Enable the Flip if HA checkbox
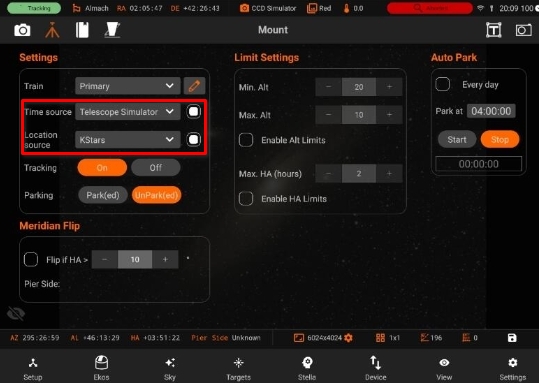This screenshot has height=383, width=539. click(31, 259)
